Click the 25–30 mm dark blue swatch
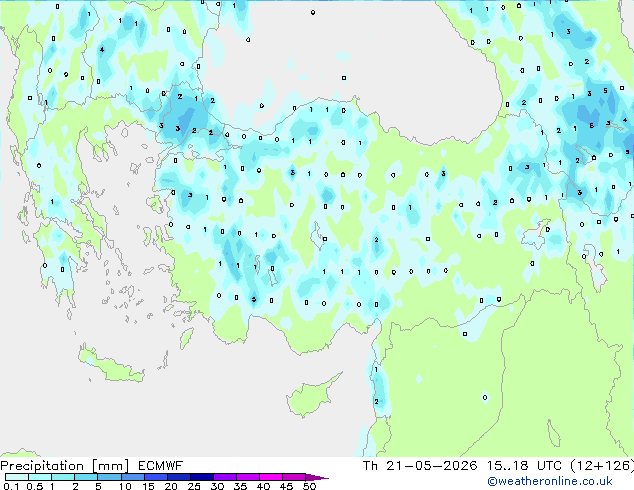This screenshot has width=634, height=490. 201,477
